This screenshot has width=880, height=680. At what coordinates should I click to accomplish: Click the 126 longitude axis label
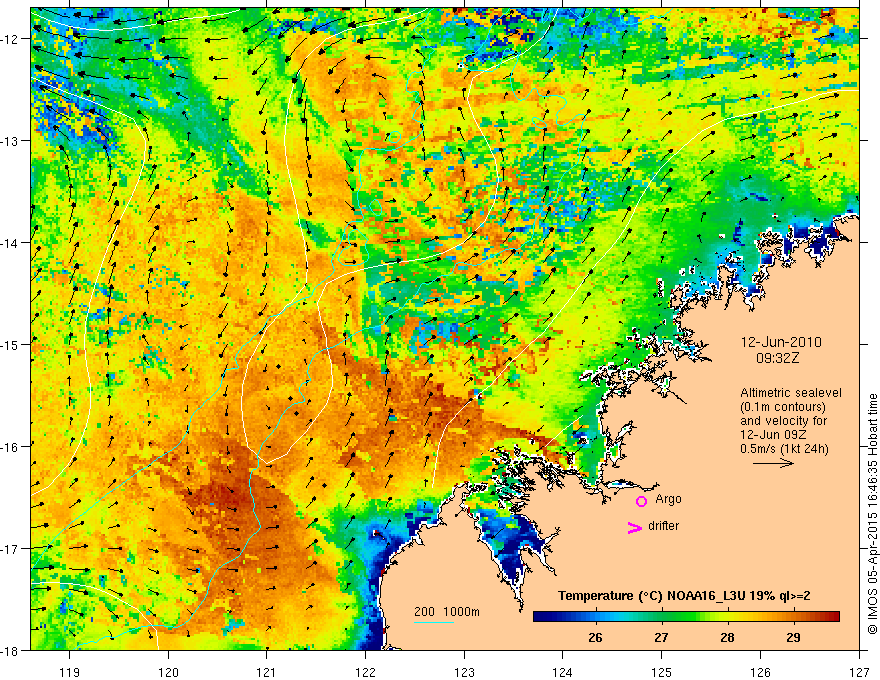point(760,672)
